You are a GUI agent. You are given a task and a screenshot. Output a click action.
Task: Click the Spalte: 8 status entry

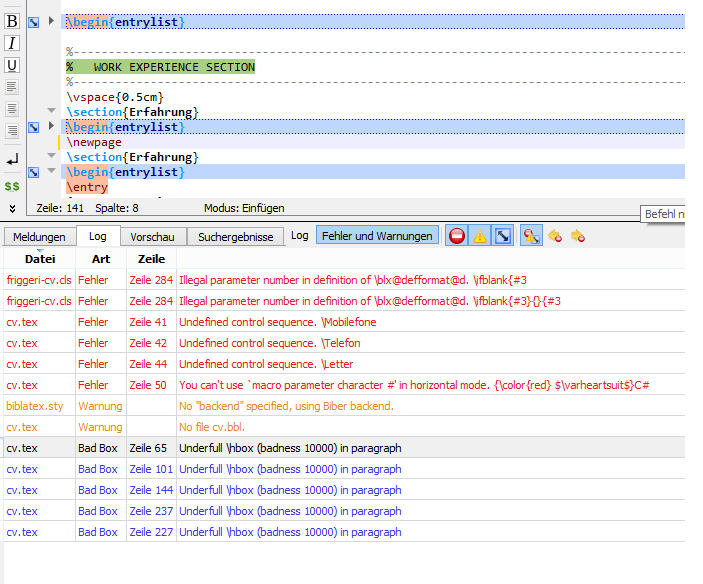tap(117, 208)
